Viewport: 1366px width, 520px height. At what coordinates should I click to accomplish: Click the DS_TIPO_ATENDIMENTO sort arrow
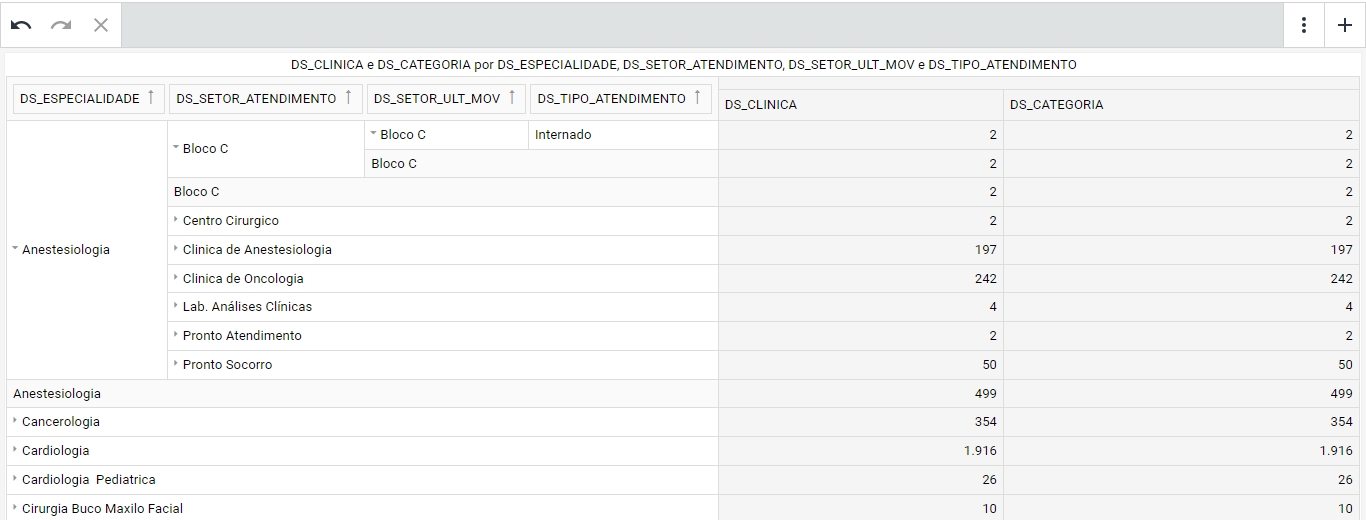(x=698, y=98)
